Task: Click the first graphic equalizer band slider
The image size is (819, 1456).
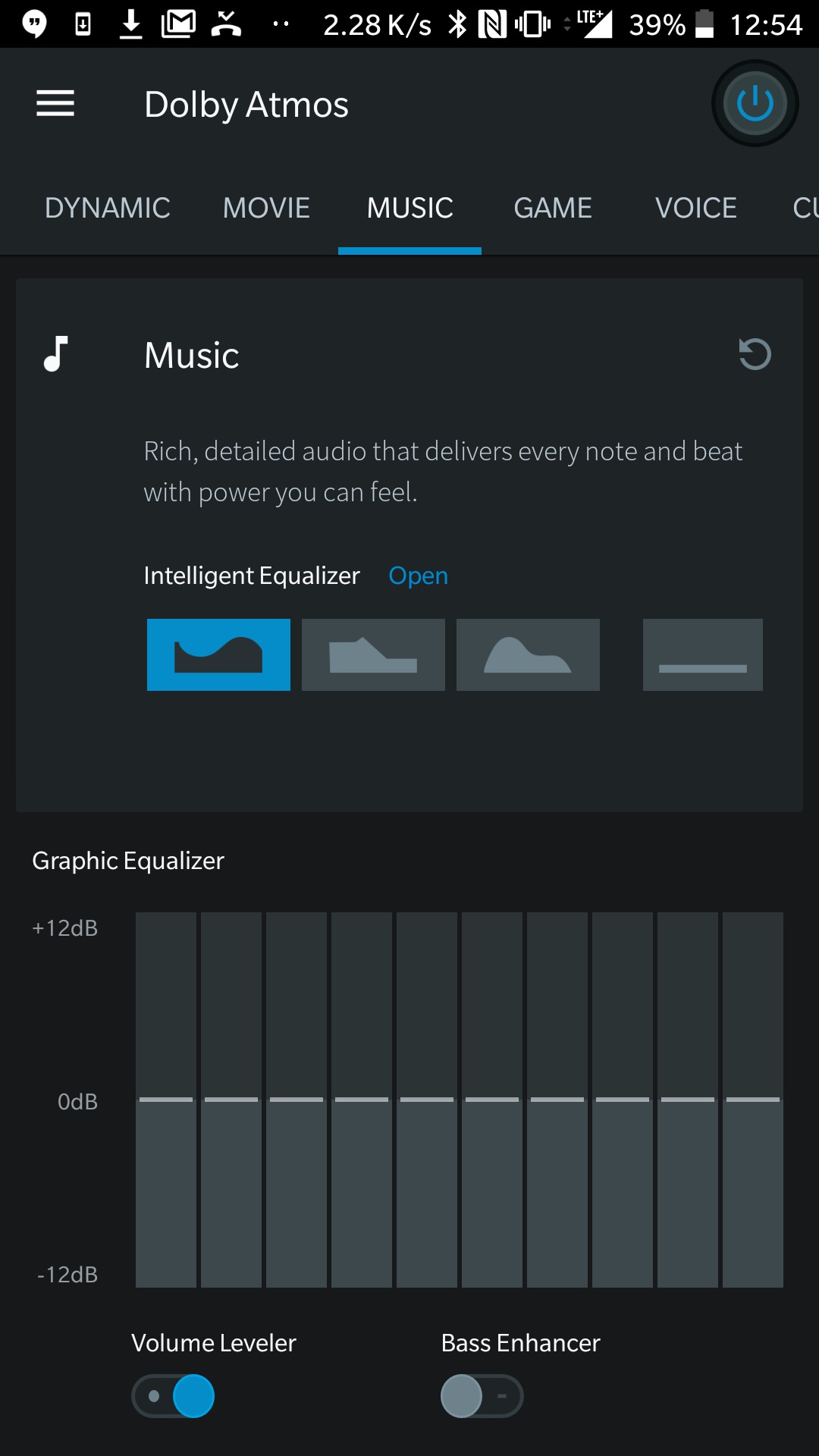Action: [x=166, y=1100]
